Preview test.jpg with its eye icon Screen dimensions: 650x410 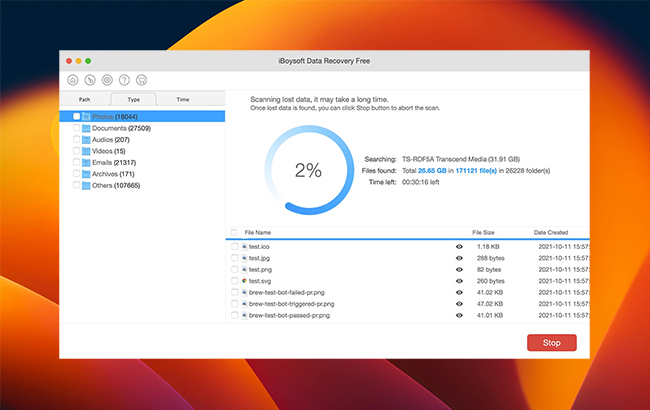pyautogui.click(x=459, y=258)
